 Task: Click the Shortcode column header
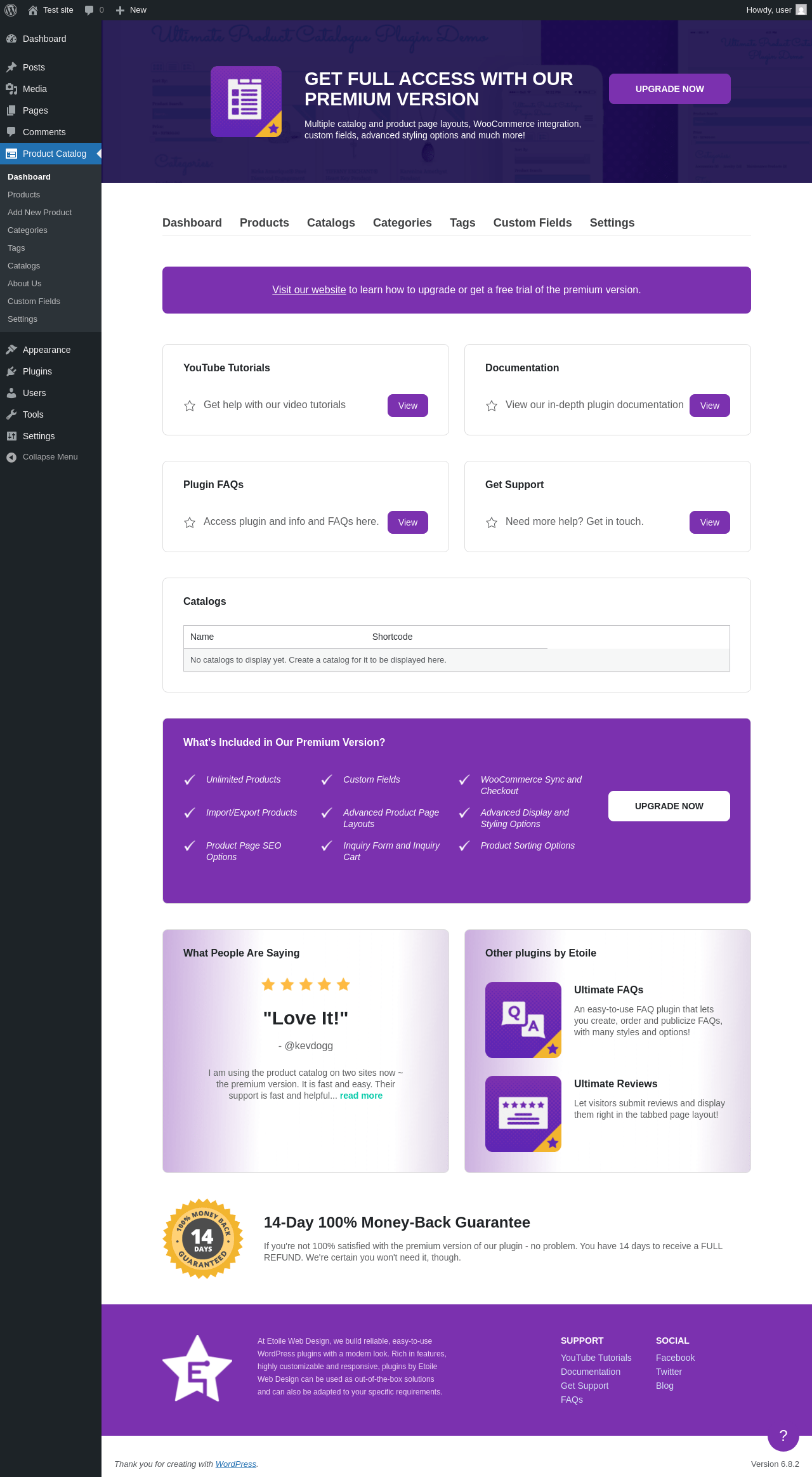393,637
